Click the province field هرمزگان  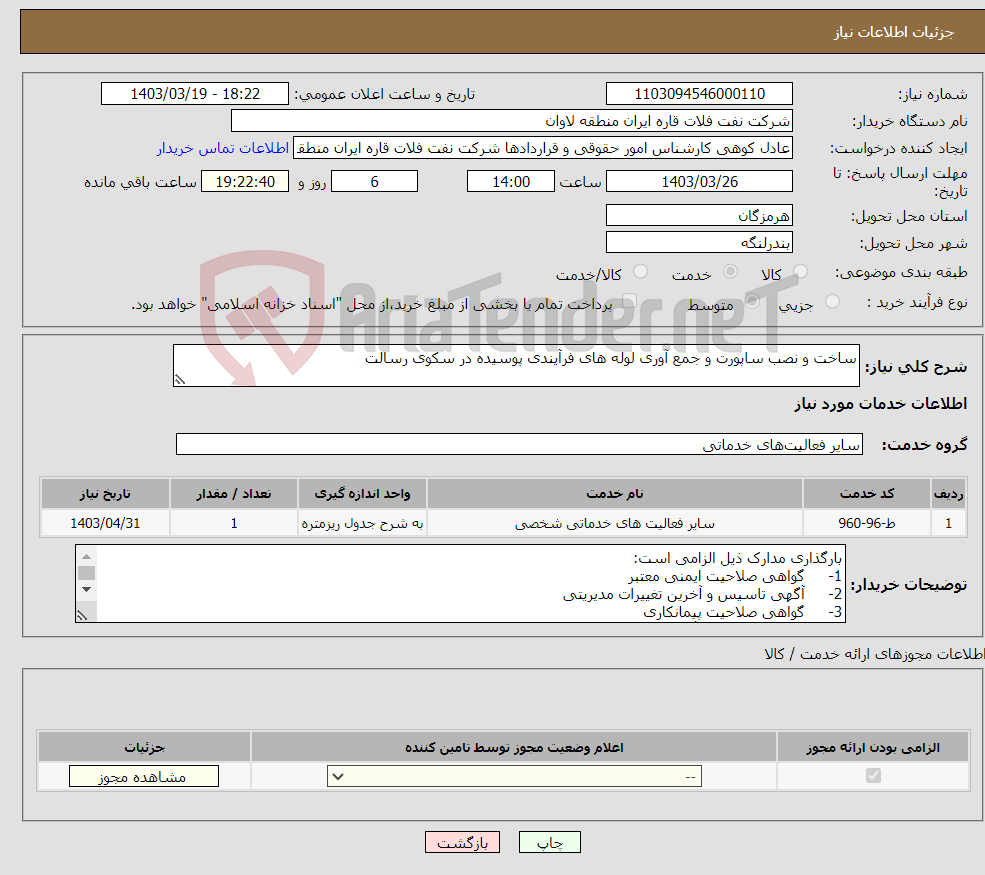699,215
